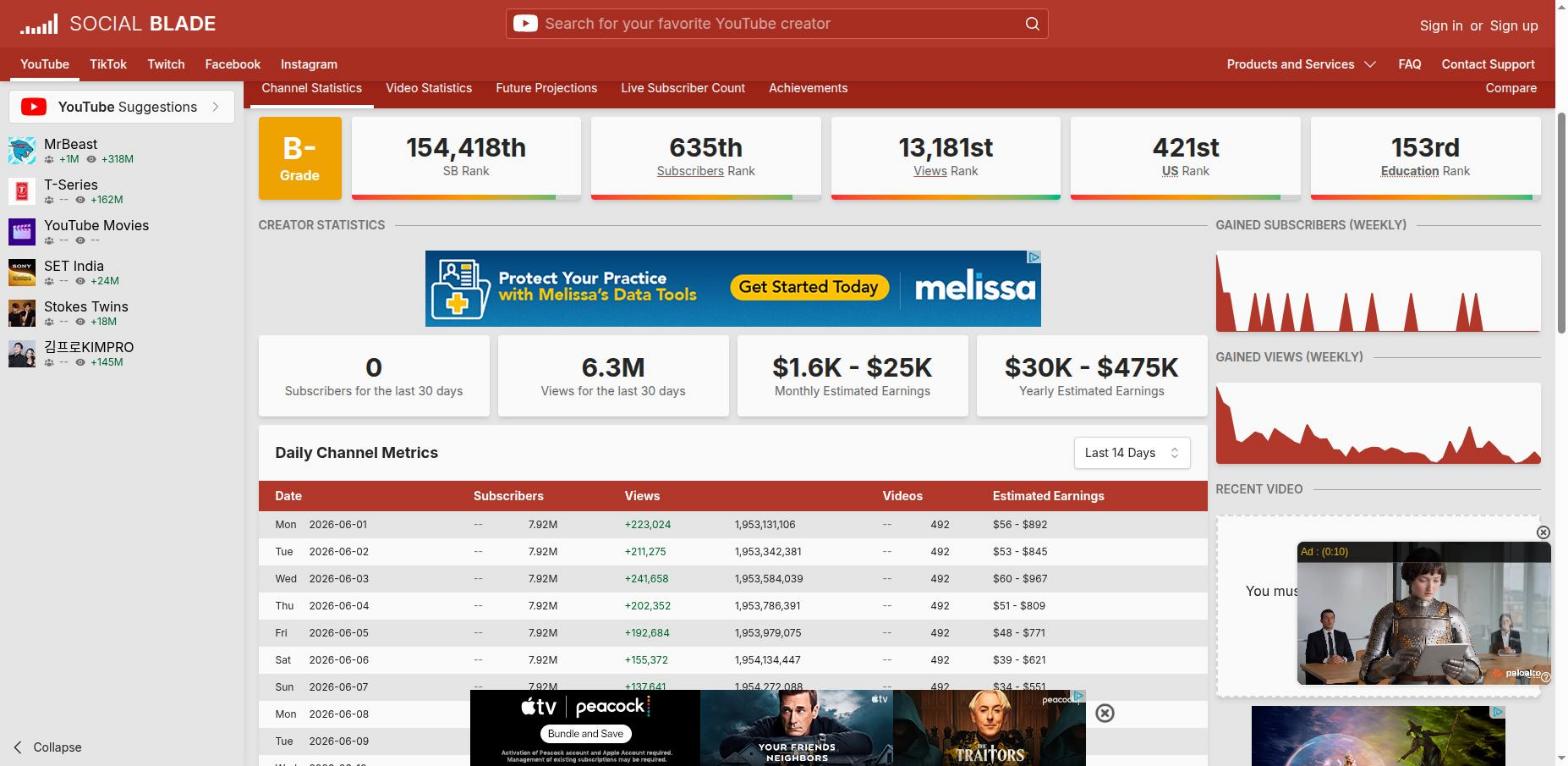This screenshot has width=1568, height=766.
Task: Click the Gained Subscribers weekly chart
Action: 1378,291
